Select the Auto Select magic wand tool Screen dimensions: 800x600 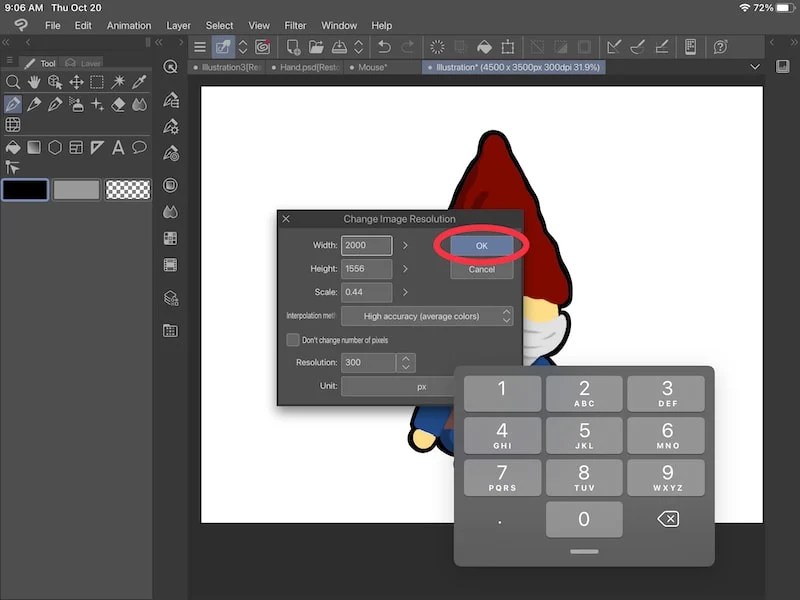120,82
